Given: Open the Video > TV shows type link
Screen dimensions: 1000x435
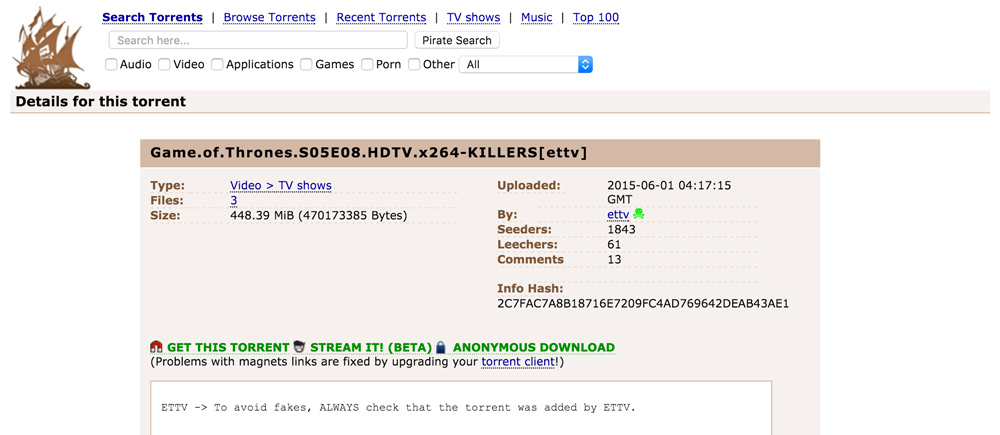Looking at the screenshot, I should click(x=281, y=186).
